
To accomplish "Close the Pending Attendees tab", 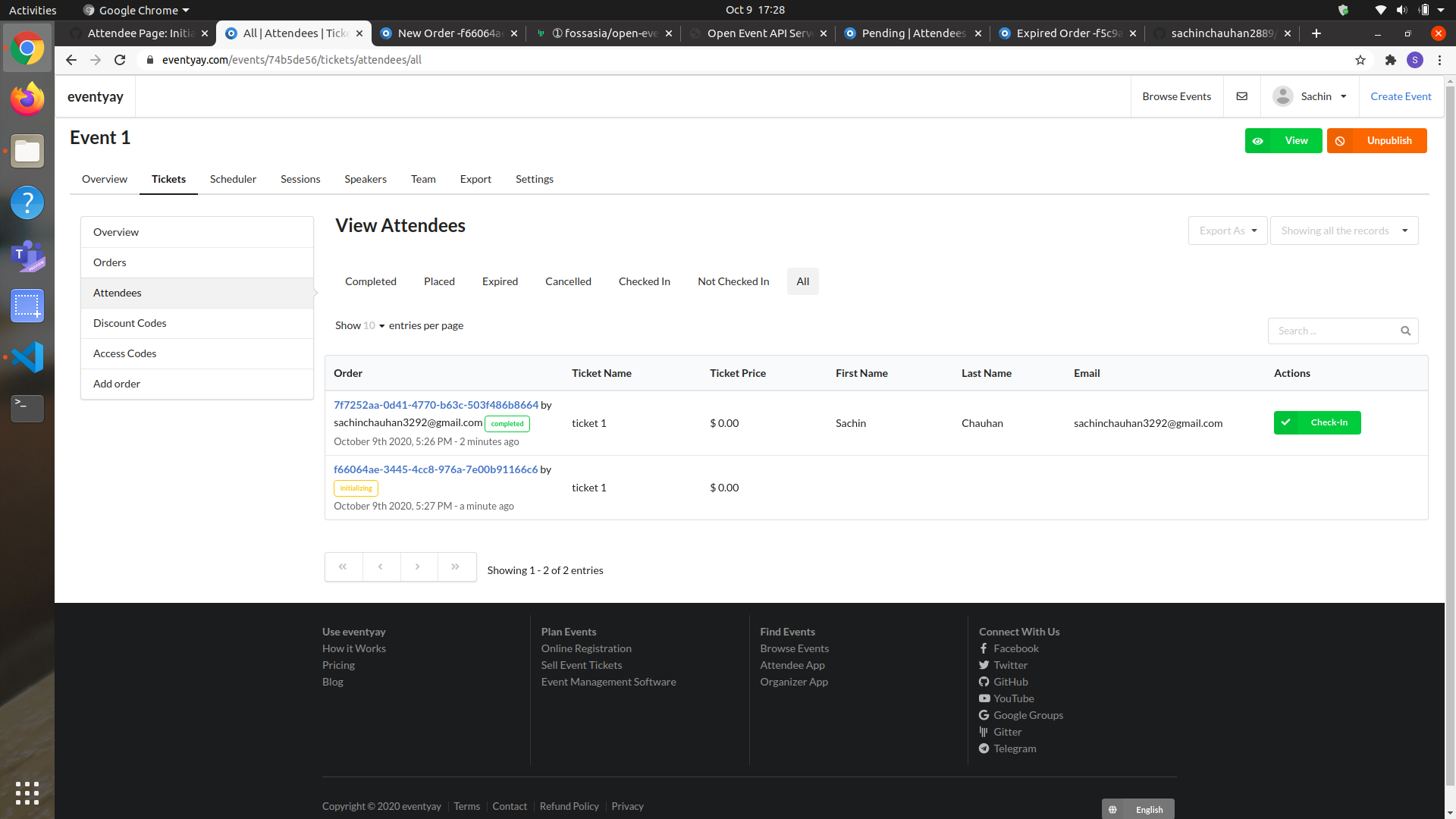I will (x=978, y=33).
